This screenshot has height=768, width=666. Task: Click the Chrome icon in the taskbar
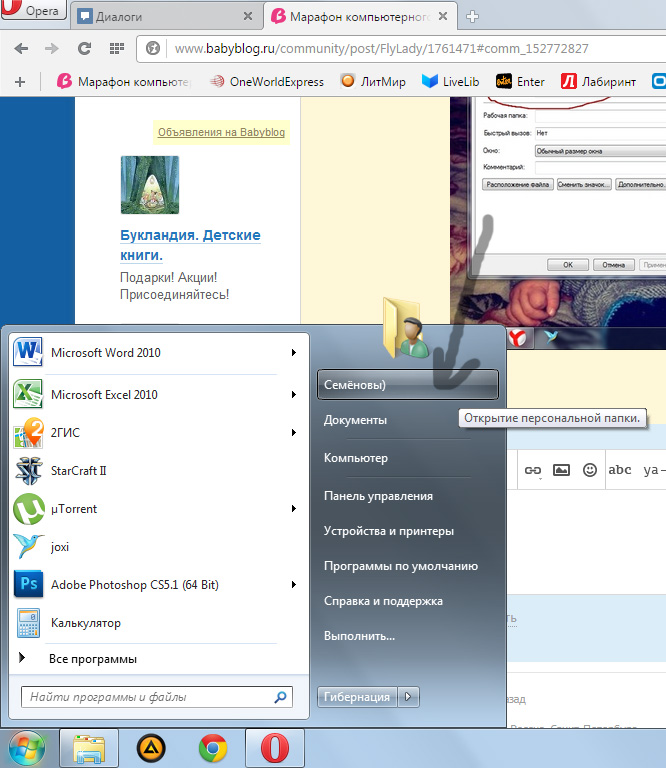[213, 748]
